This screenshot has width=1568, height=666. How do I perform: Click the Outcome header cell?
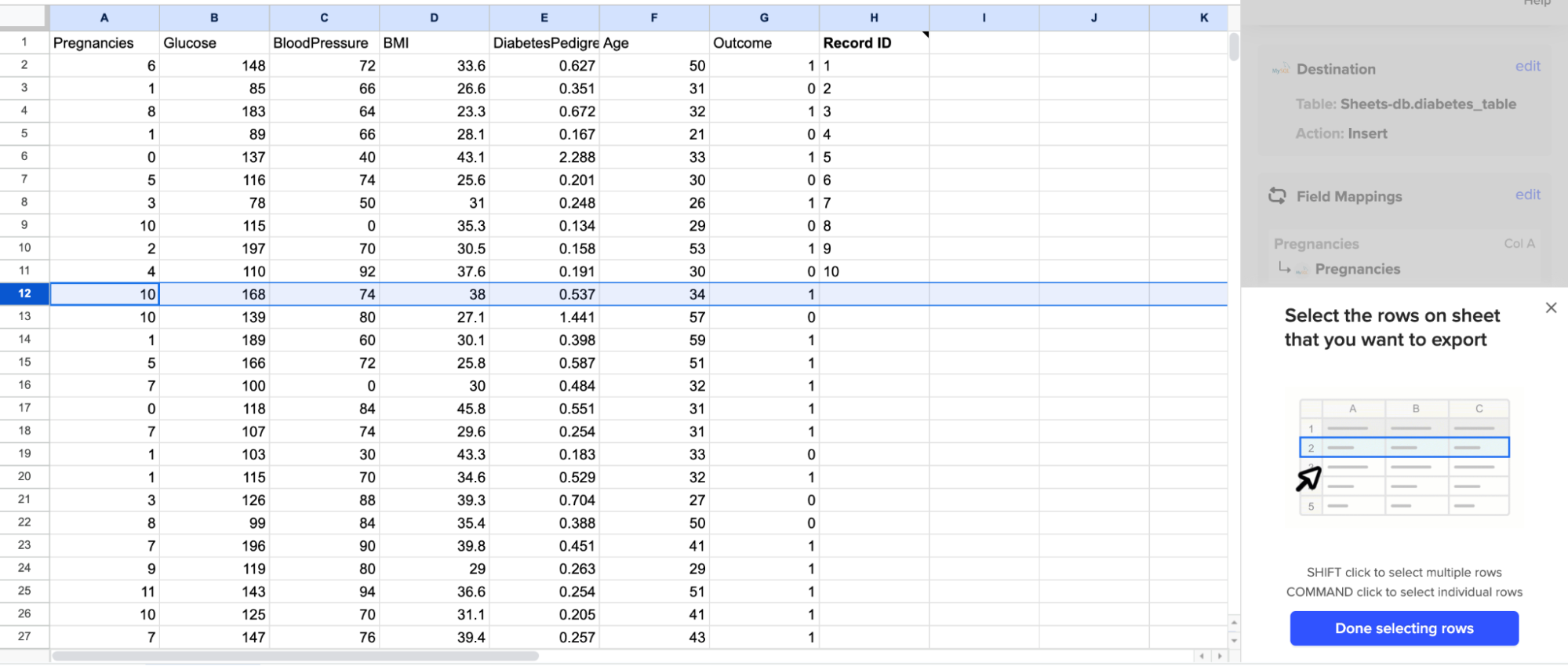click(x=764, y=42)
